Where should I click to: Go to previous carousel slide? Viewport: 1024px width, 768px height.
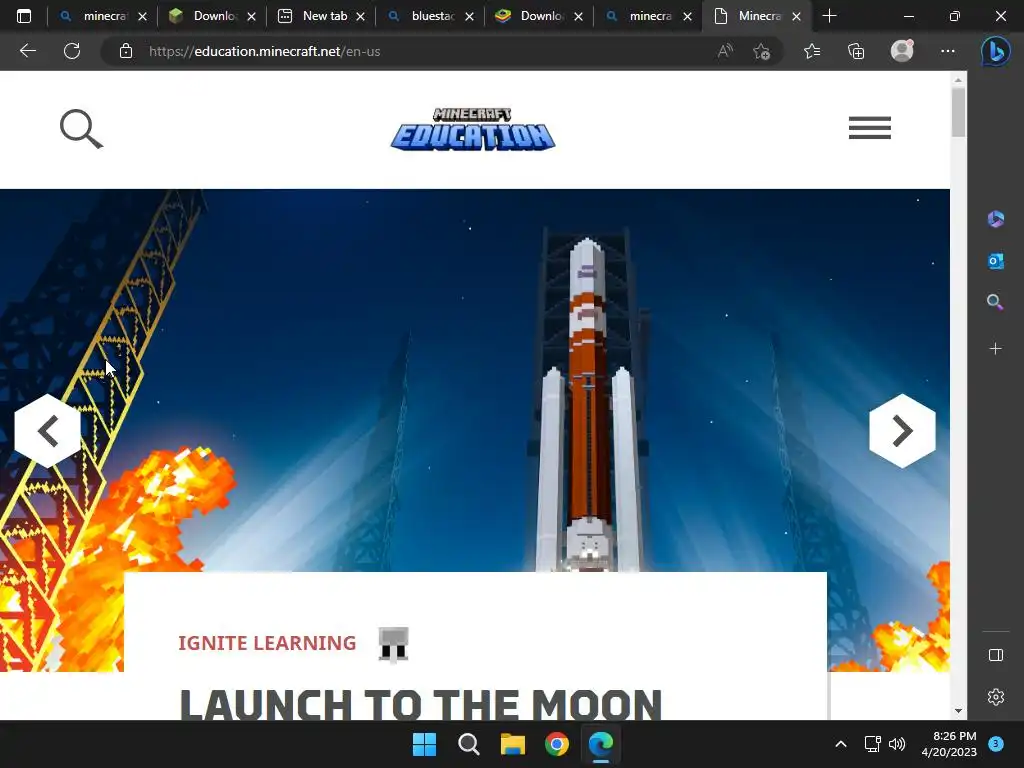(x=48, y=431)
